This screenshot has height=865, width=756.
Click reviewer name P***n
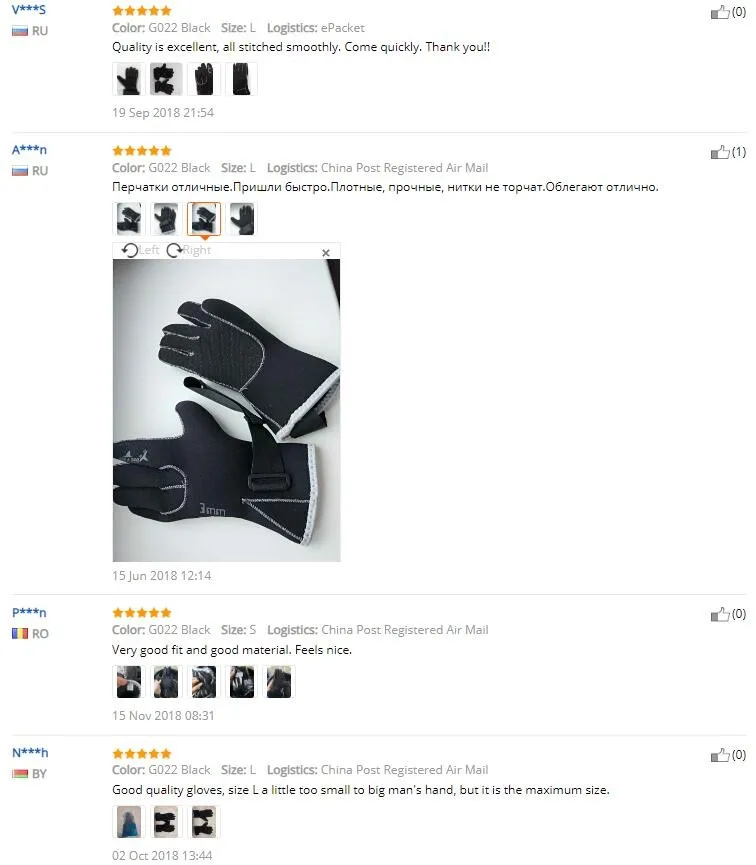(29, 612)
